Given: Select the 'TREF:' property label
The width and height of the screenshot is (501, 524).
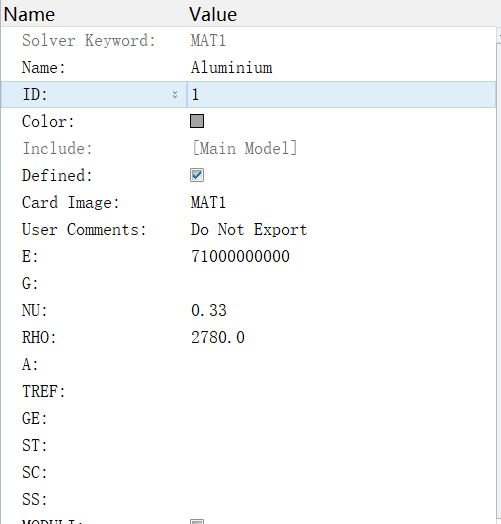Looking at the screenshot, I should (x=43, y=391).
